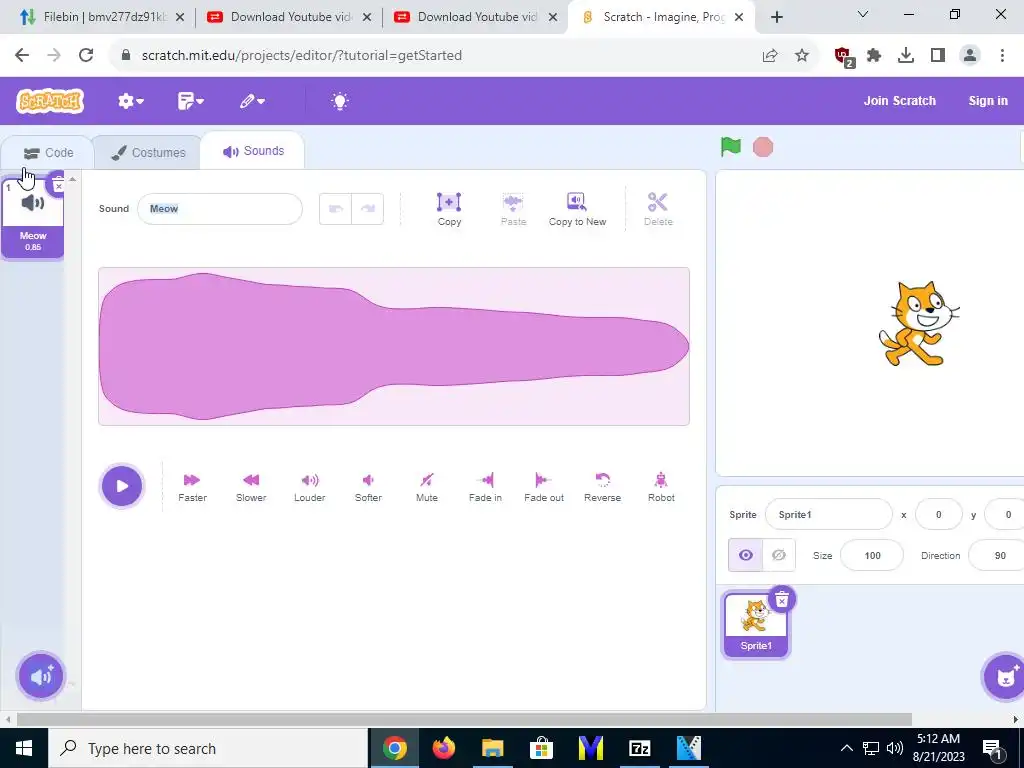Apply the Slower effect
The image size is (1024, 768).
click(251, 487)
